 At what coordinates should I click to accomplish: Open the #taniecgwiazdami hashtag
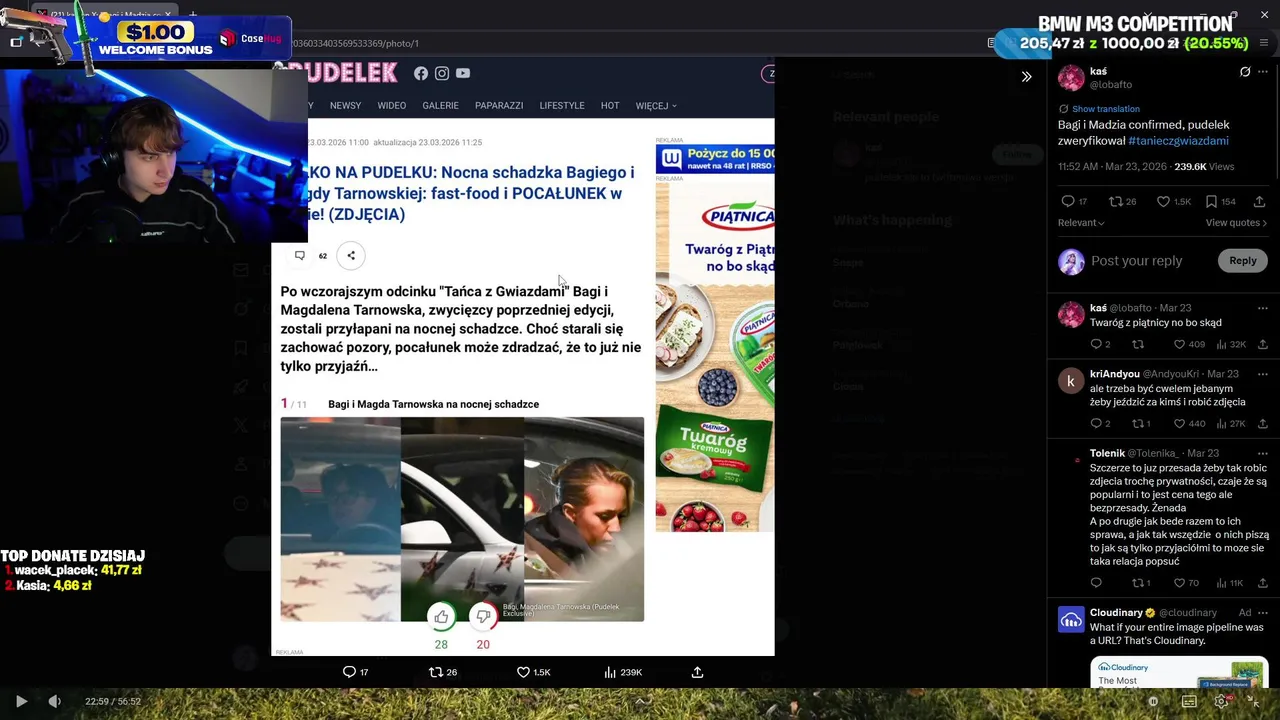(x=1178, y=141)
